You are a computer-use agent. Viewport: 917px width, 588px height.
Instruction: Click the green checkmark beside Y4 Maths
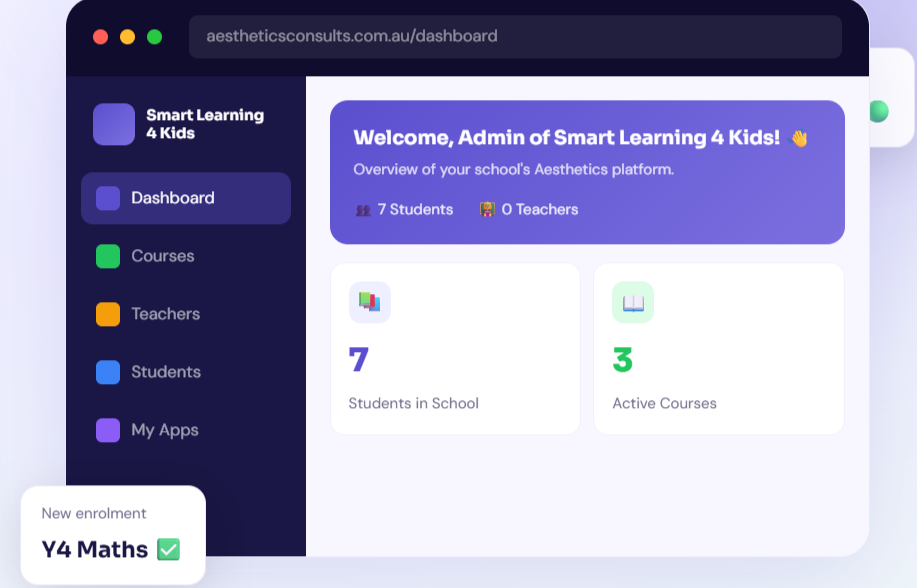(168, 549)
